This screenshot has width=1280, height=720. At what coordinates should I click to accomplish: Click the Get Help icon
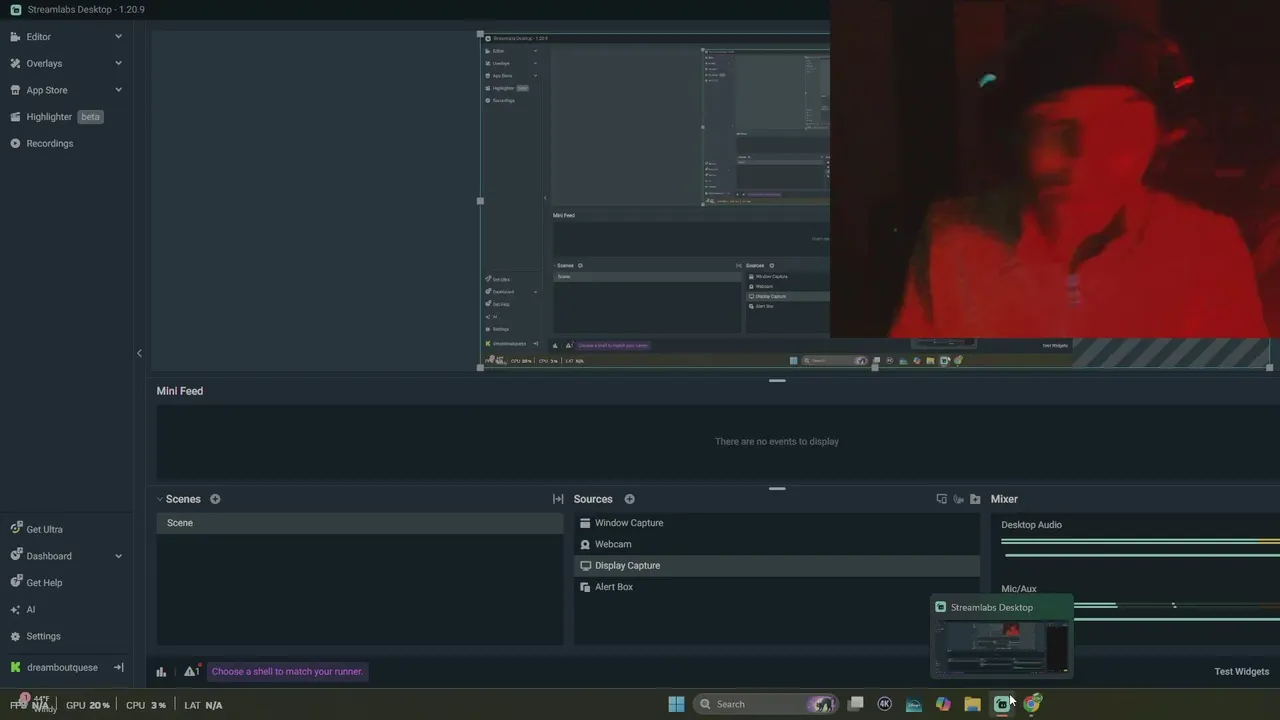(15, 583)
